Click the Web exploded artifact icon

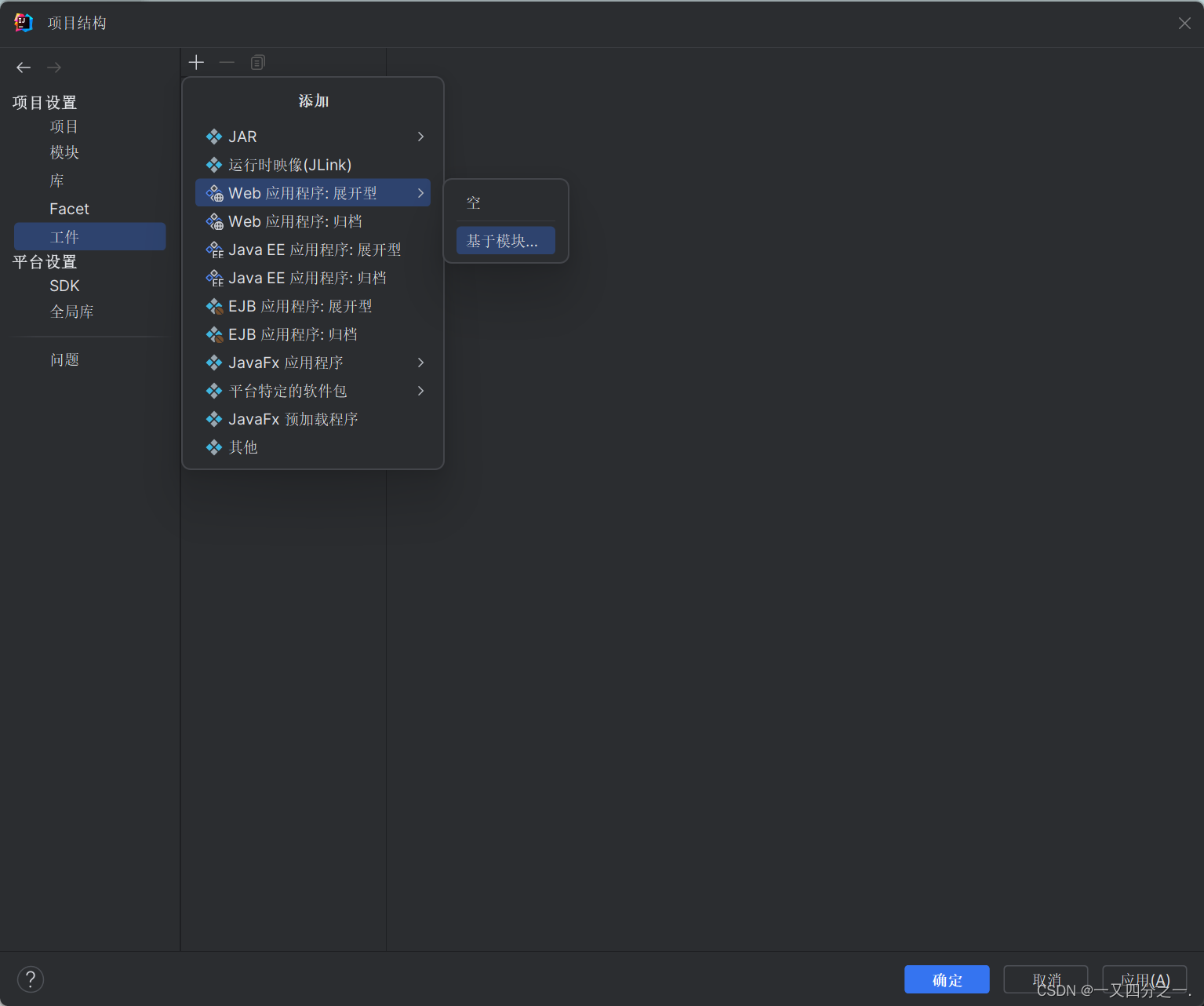tap(214, 193)
